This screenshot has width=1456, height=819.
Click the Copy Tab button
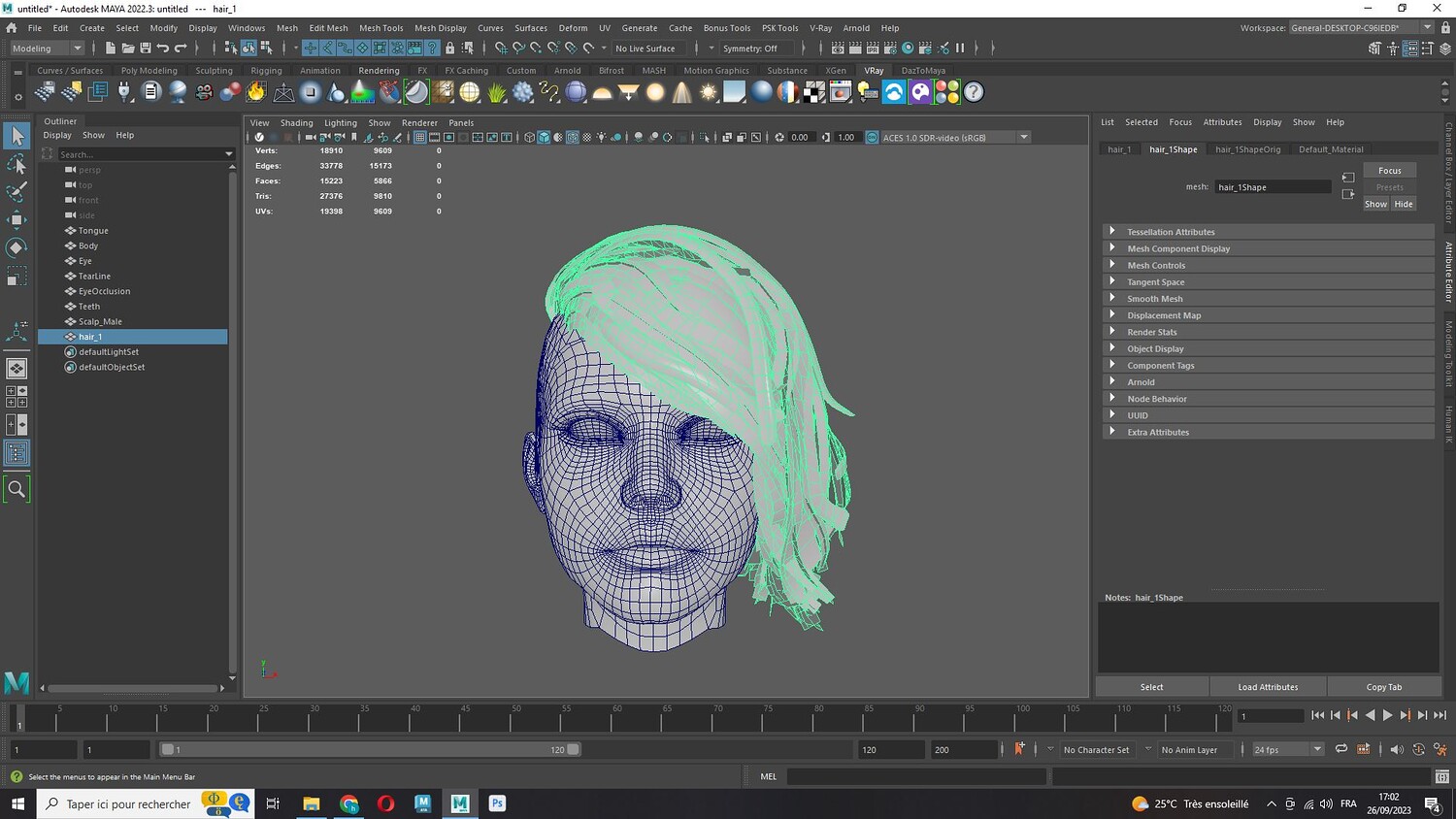(1383, 687)
